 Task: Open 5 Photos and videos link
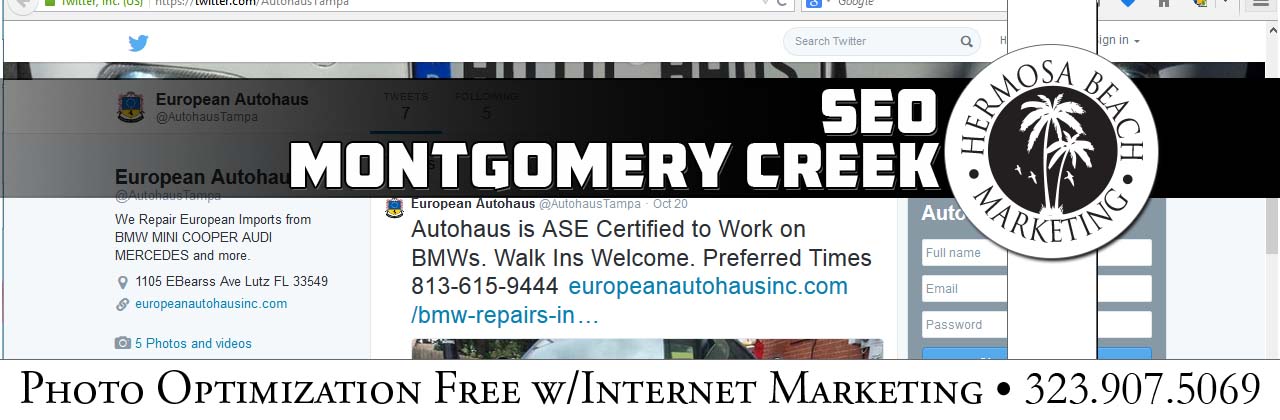pos(193,343)
